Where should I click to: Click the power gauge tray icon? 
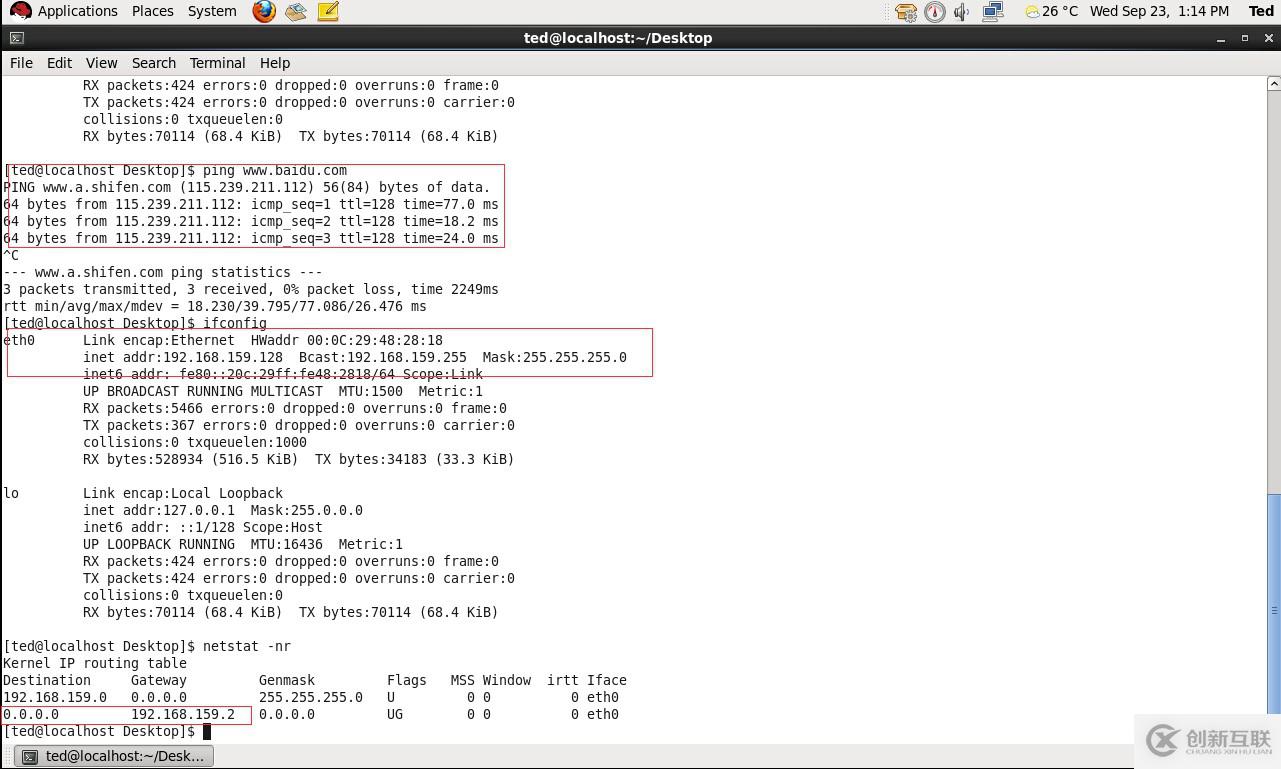935,12
